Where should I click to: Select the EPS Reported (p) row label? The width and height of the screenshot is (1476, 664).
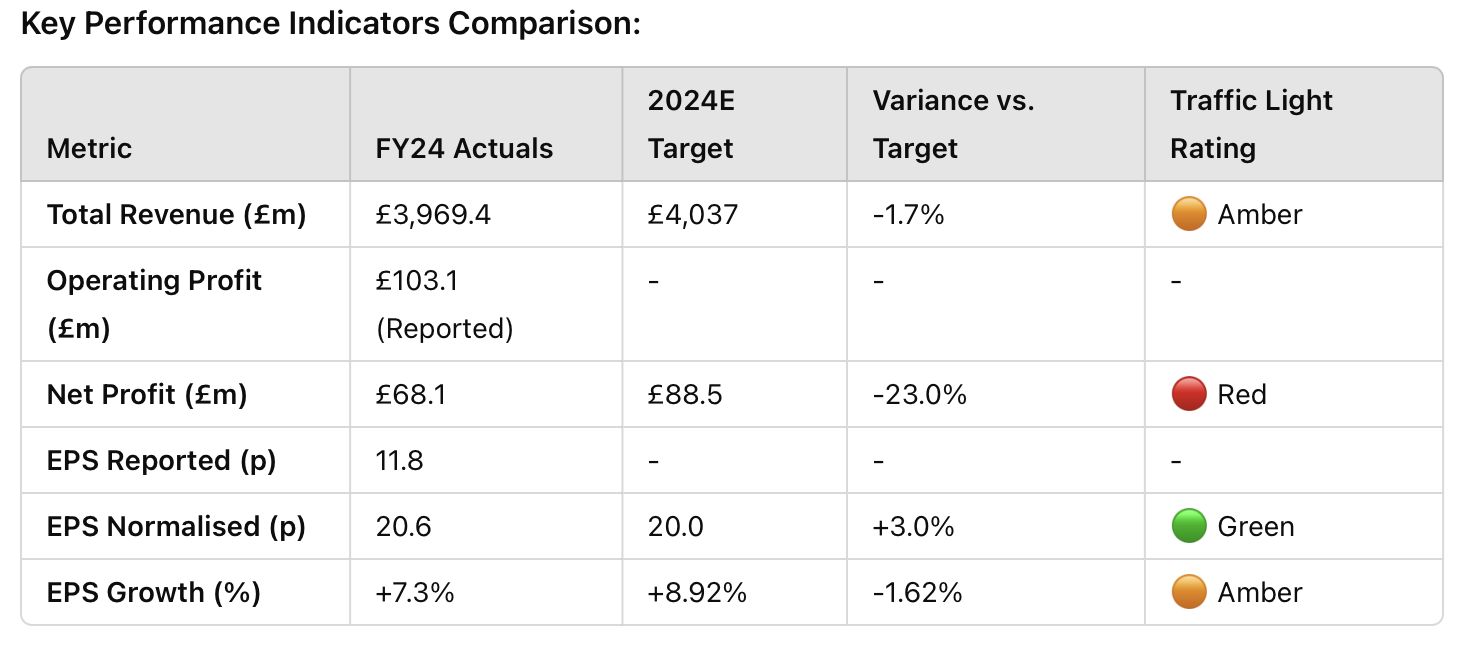click(x=161, y=460)
